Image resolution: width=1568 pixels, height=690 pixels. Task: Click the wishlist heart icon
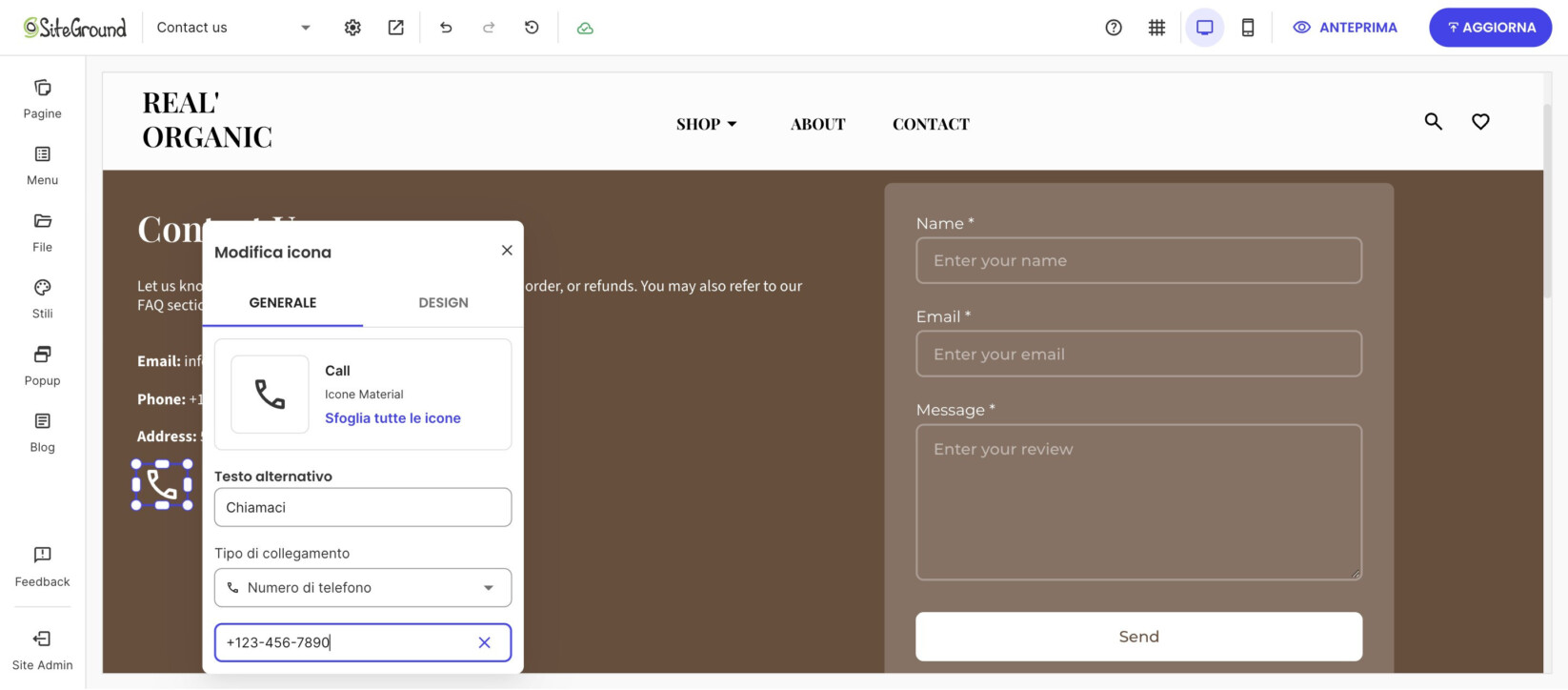click(x=1480, y=121)
